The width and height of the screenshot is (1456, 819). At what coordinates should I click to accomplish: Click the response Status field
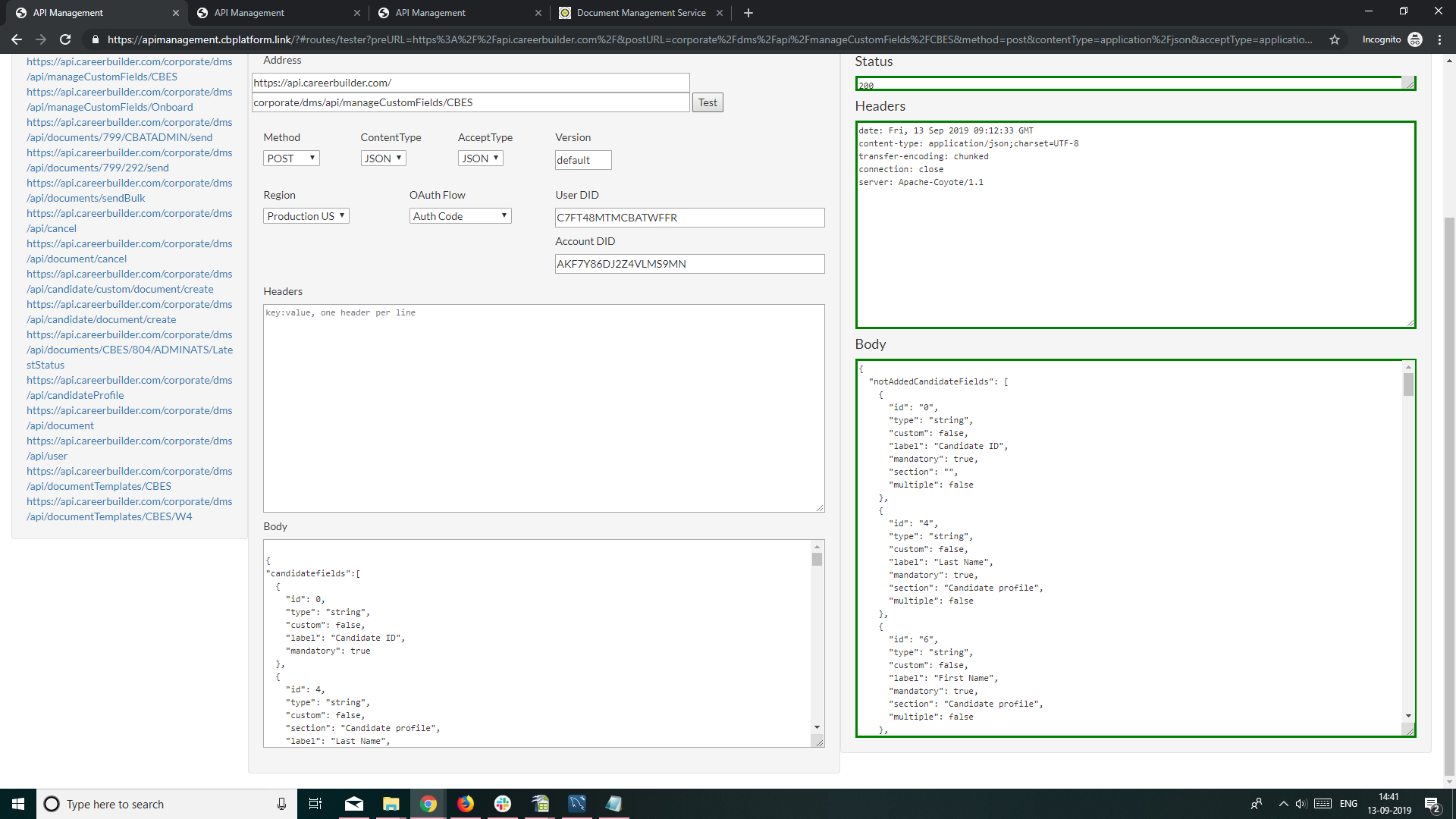tap(1135, 83)
